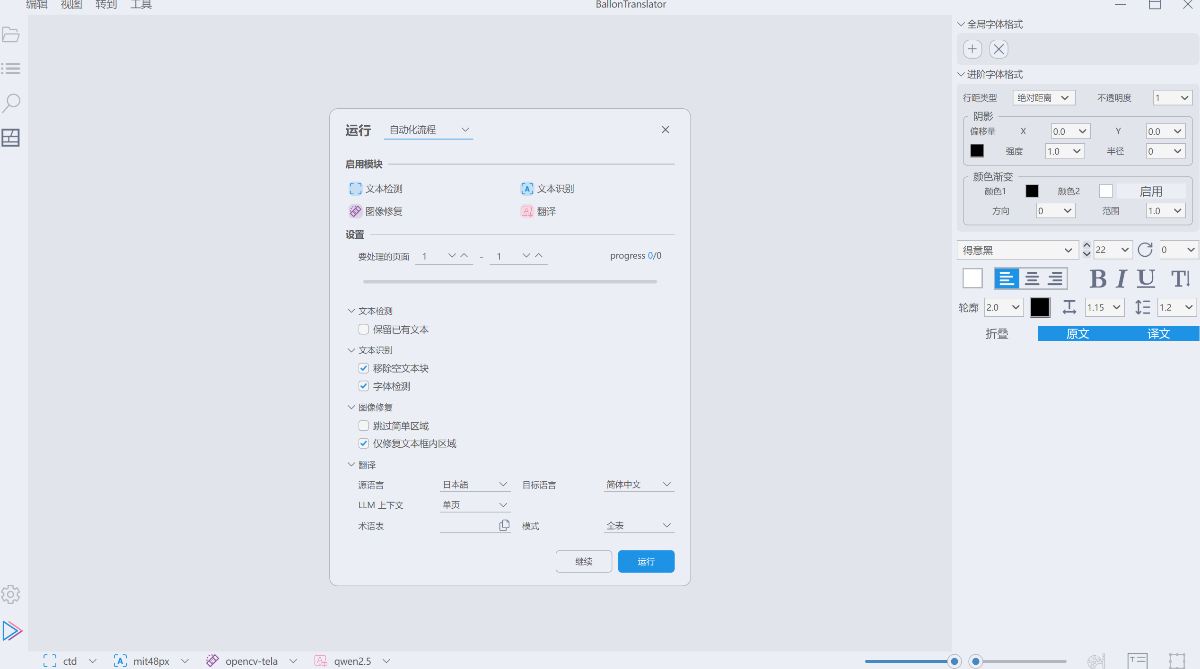
Task: Open source language 日本語 dropdown
Action: (x=476, y=485)
